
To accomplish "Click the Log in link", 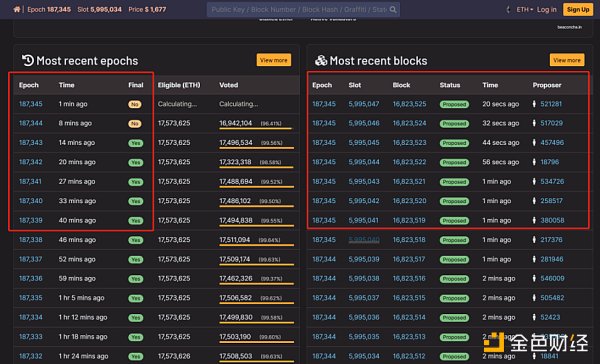I will [x=546, y=10].
